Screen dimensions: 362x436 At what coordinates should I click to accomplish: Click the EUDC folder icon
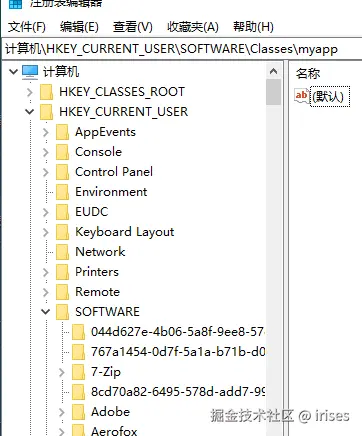click(x=62, y=212)
